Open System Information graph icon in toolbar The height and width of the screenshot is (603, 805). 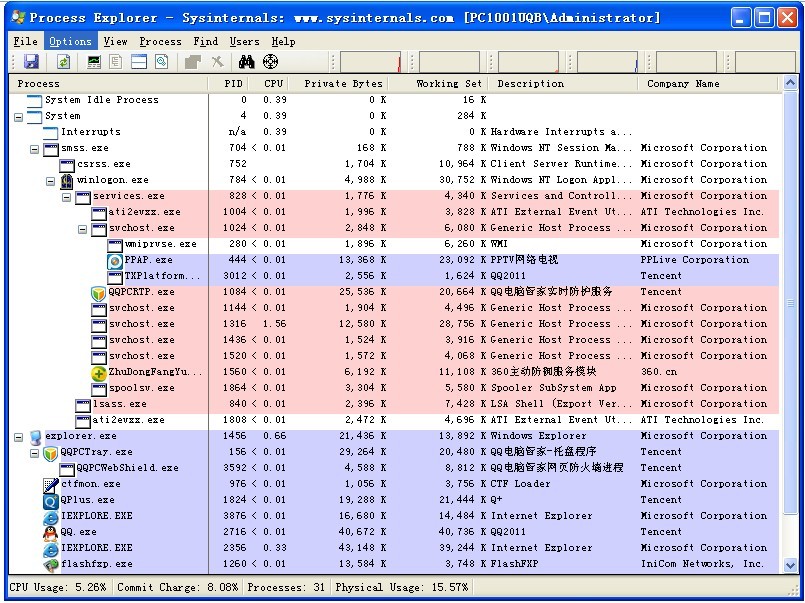[x=94, y=62]
